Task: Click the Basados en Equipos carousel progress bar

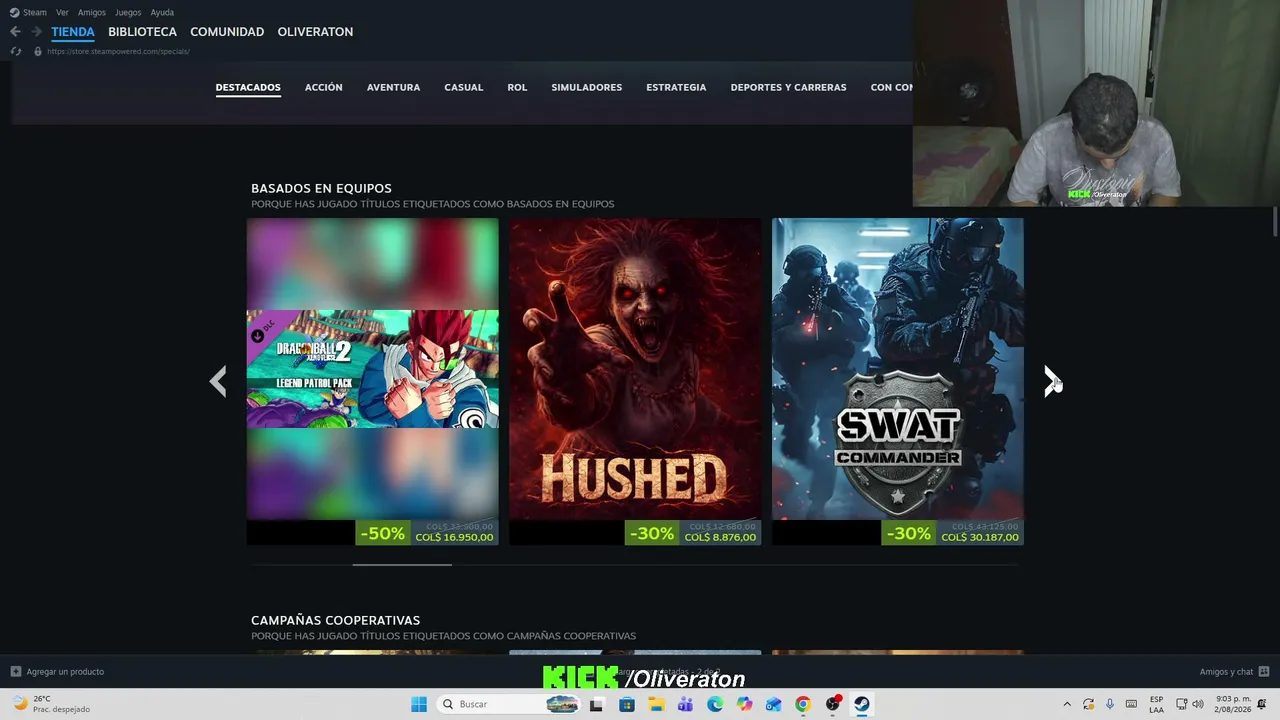Action: pos(635,565)
